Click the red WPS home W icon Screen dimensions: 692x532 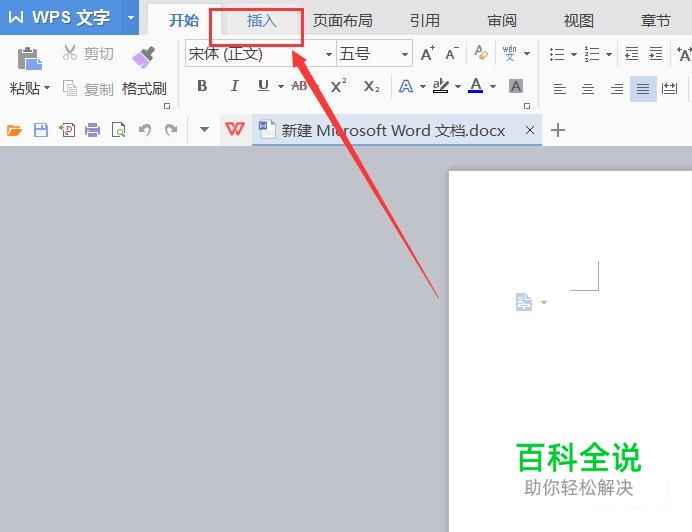tap(234, 129)
